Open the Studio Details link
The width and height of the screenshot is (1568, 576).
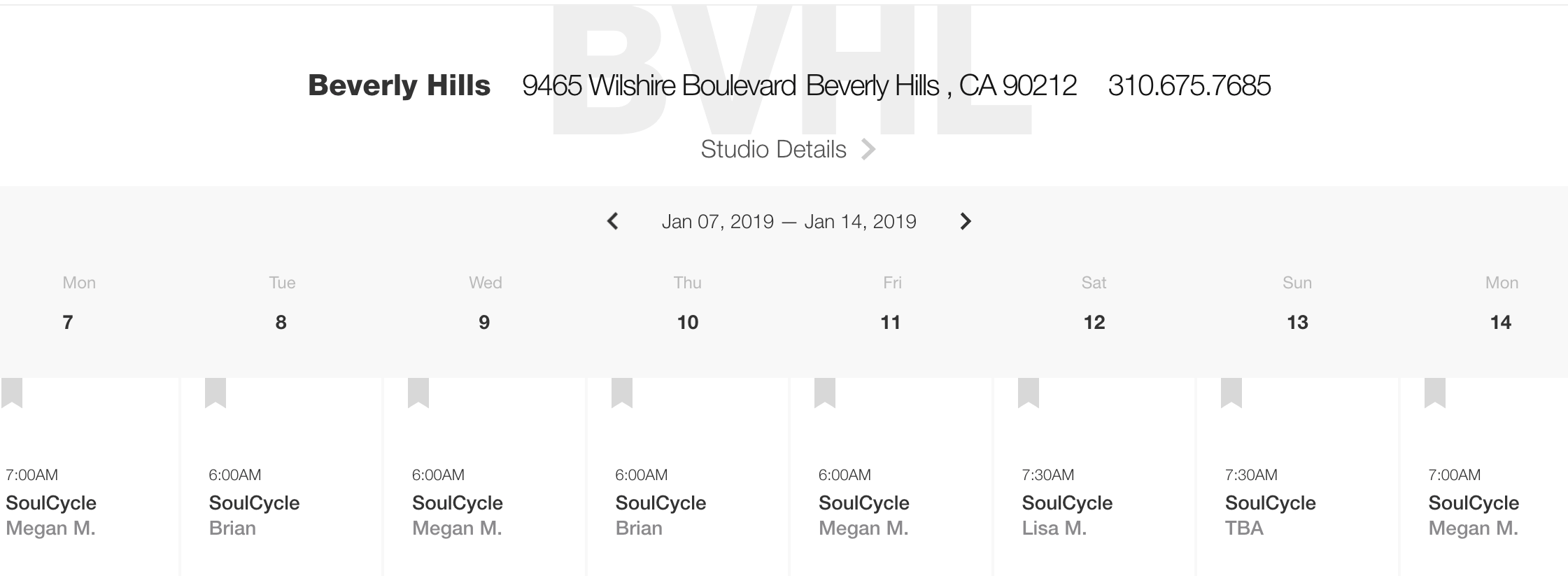click(773, 149)
